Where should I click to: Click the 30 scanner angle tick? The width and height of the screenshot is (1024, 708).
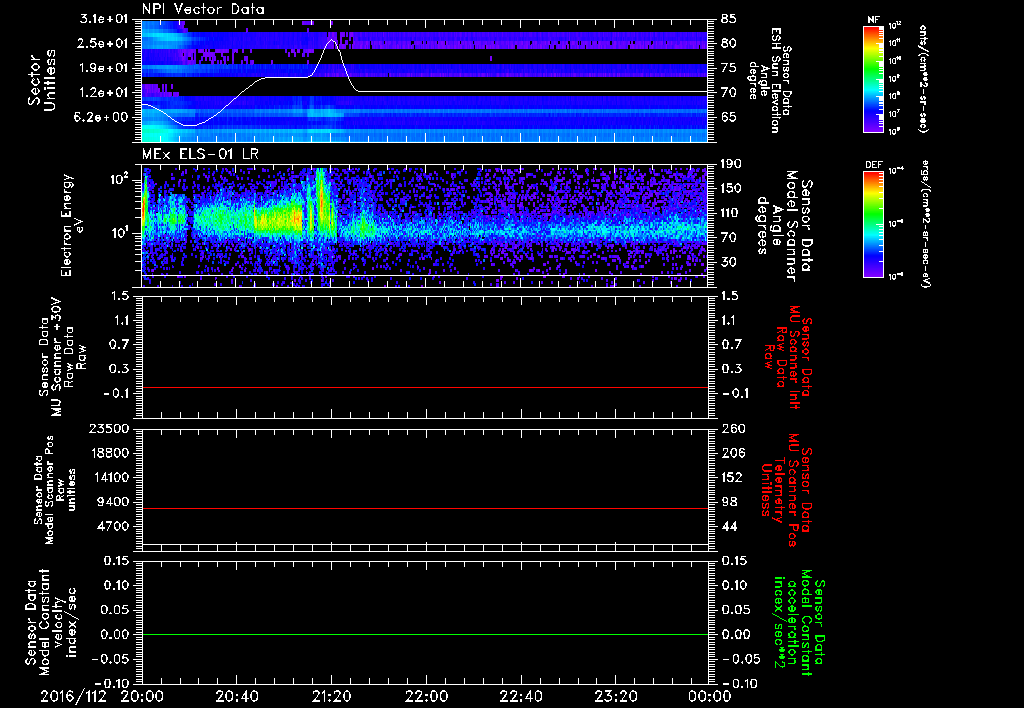[x=728, y=262]
